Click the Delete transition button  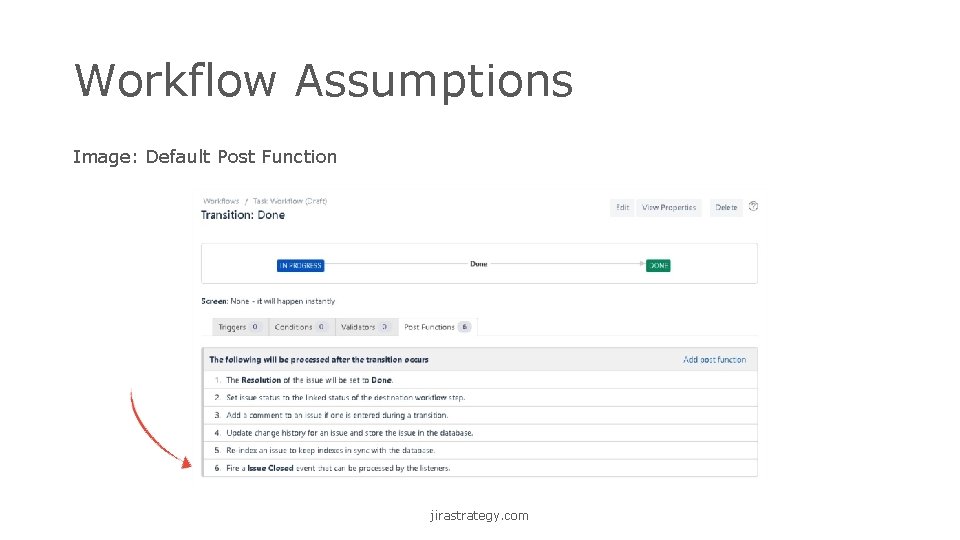point(726,207)
